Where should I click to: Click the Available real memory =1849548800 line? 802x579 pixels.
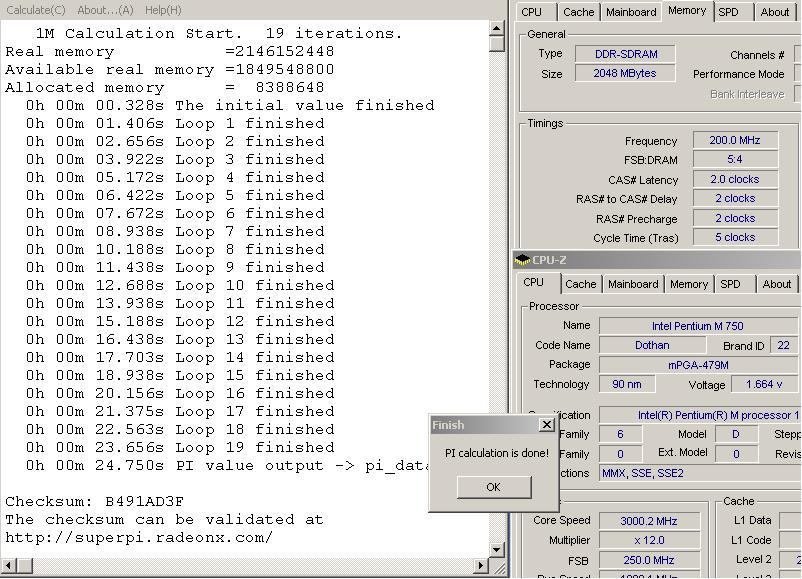tap(170, 70)
